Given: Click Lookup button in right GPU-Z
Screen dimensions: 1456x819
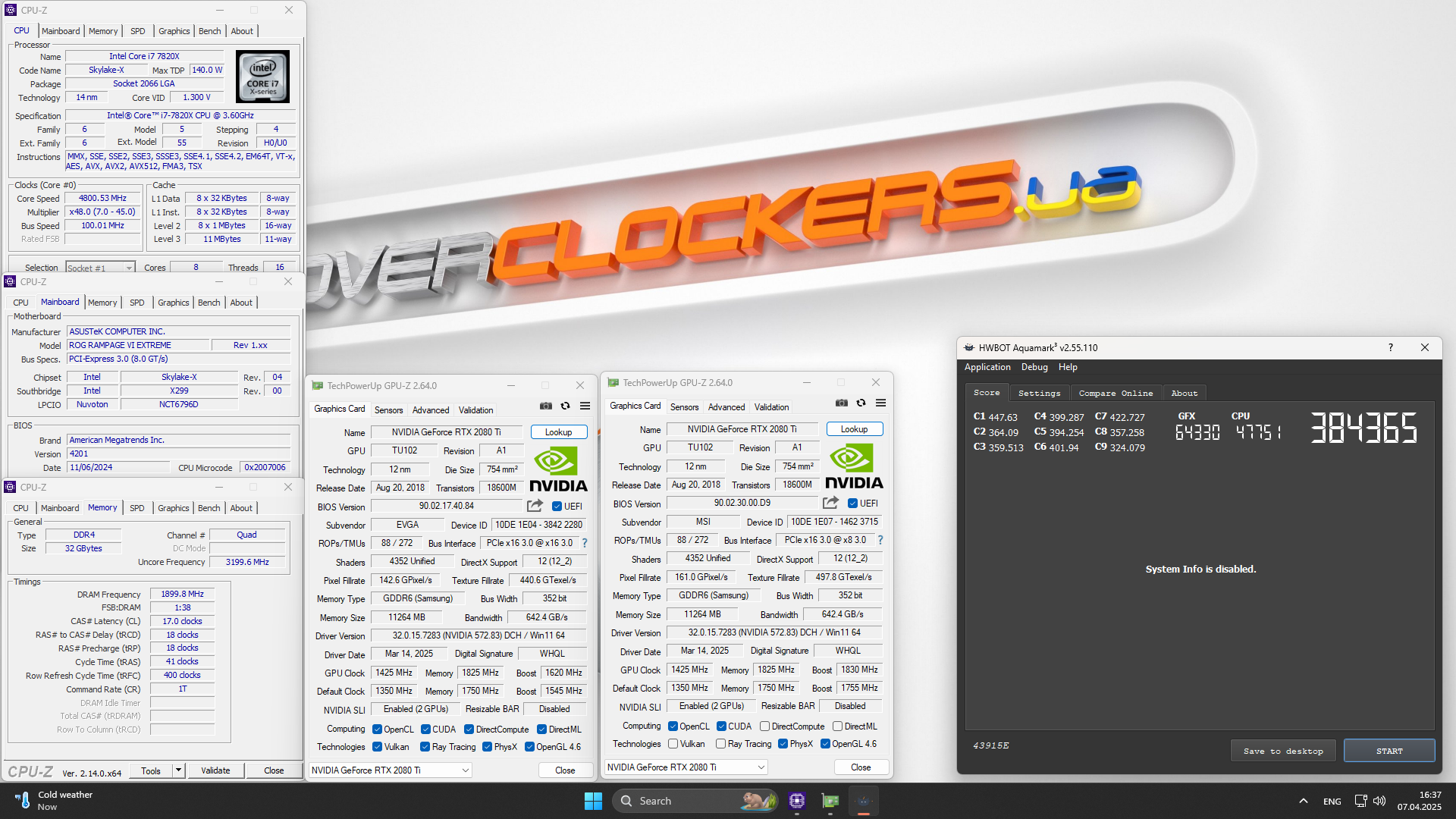Looking at the screenshot, I should (855, 429).
